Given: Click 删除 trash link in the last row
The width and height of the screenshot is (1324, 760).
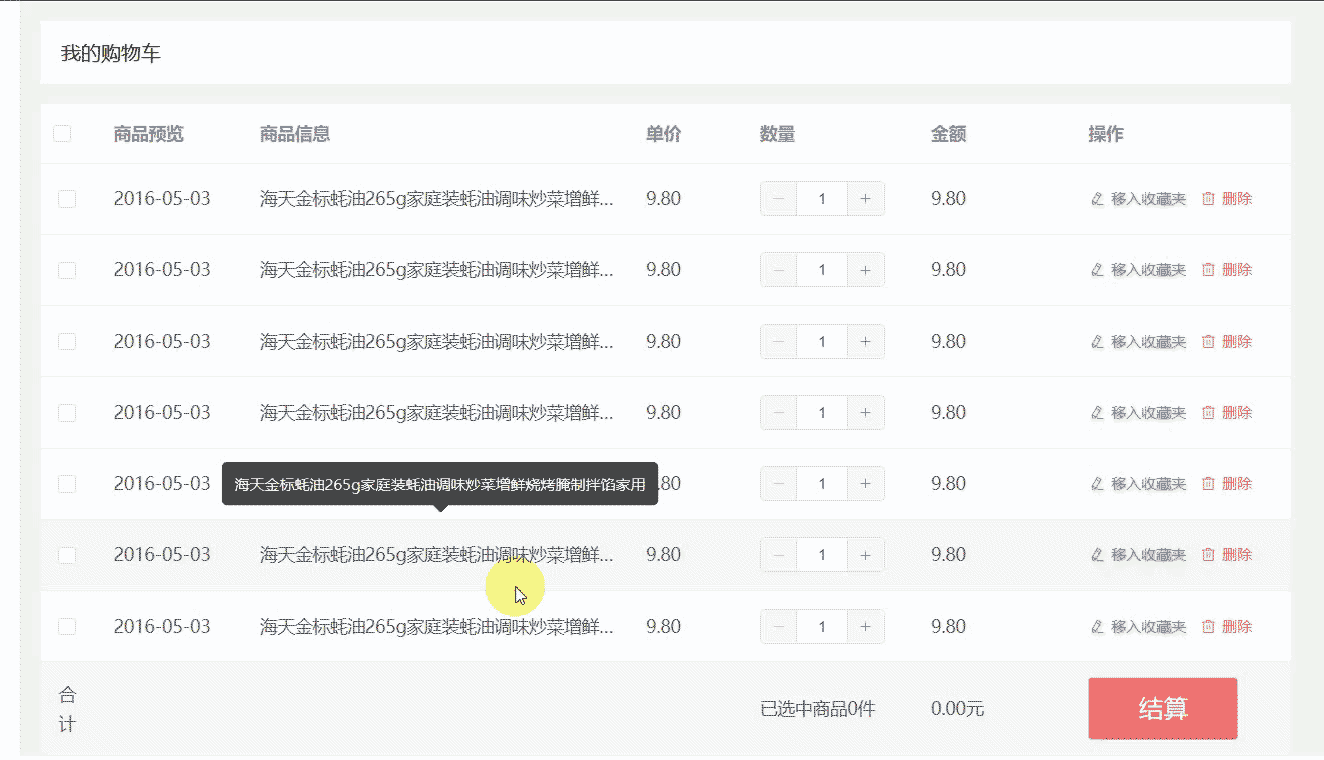Looking at the screenshot, I should point(1227,626).
